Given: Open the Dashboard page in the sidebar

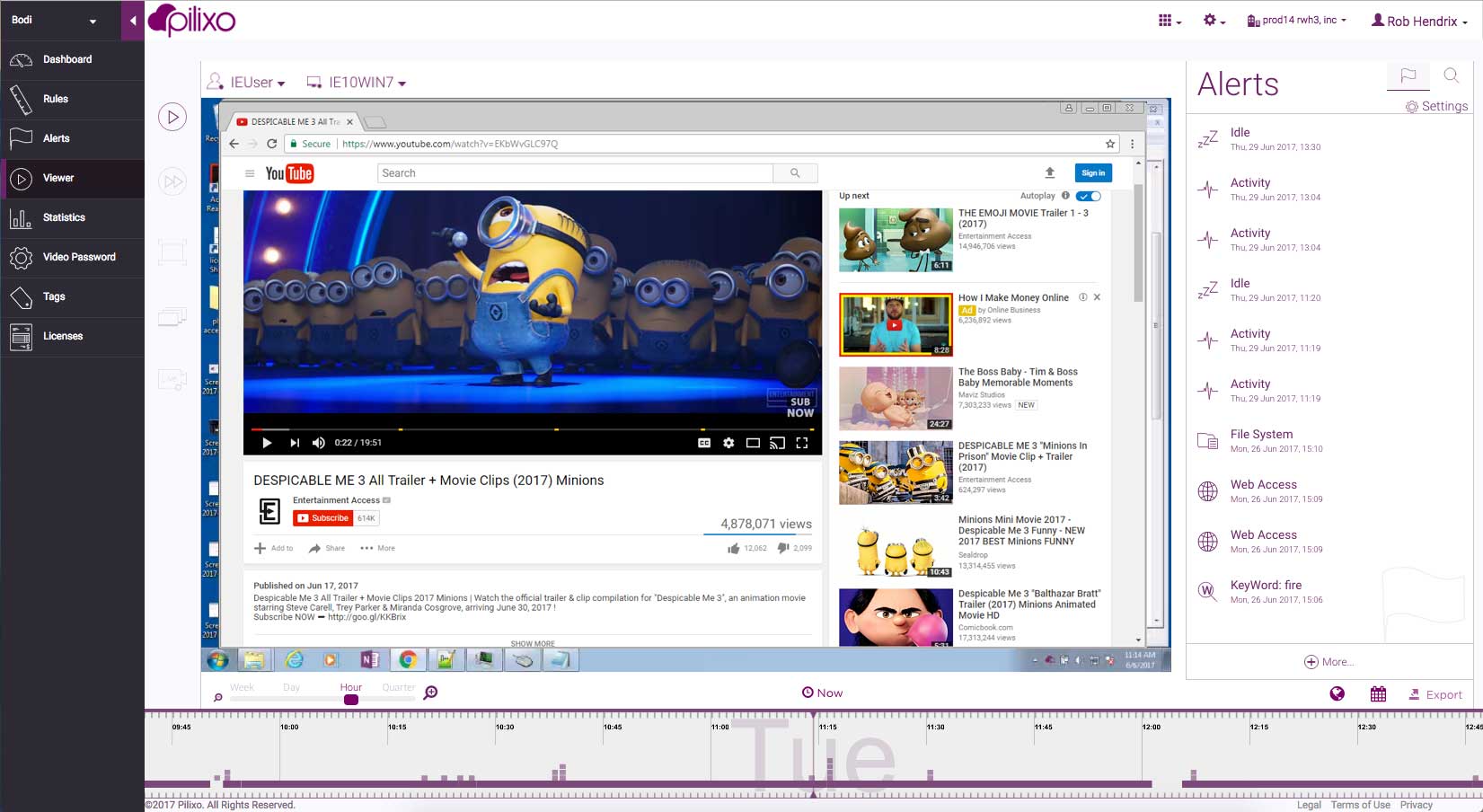Looking at the screenshot, I should pyautogui.click(x=72, y=59).
